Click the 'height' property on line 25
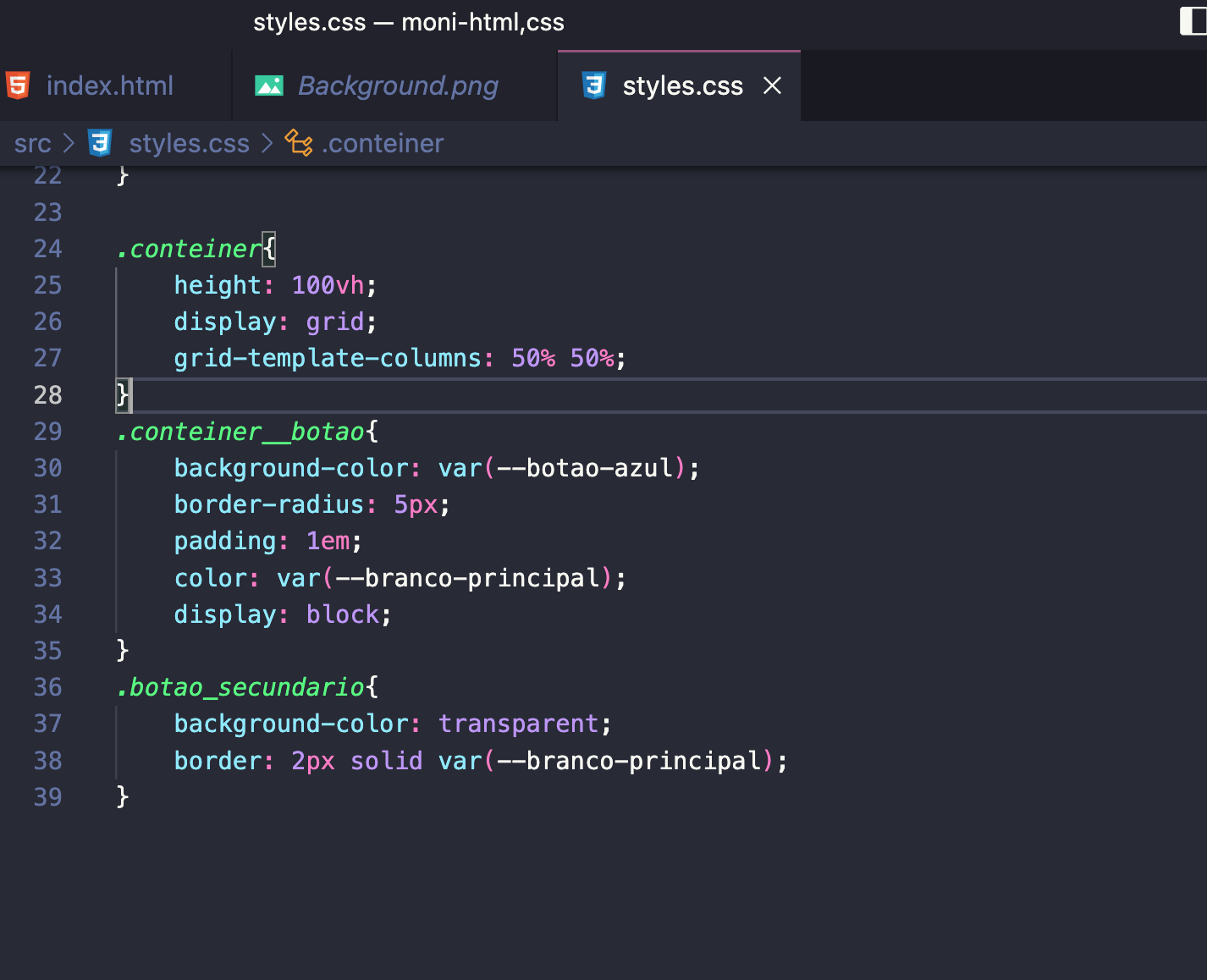1207x980 pixels. click(218, 285)
